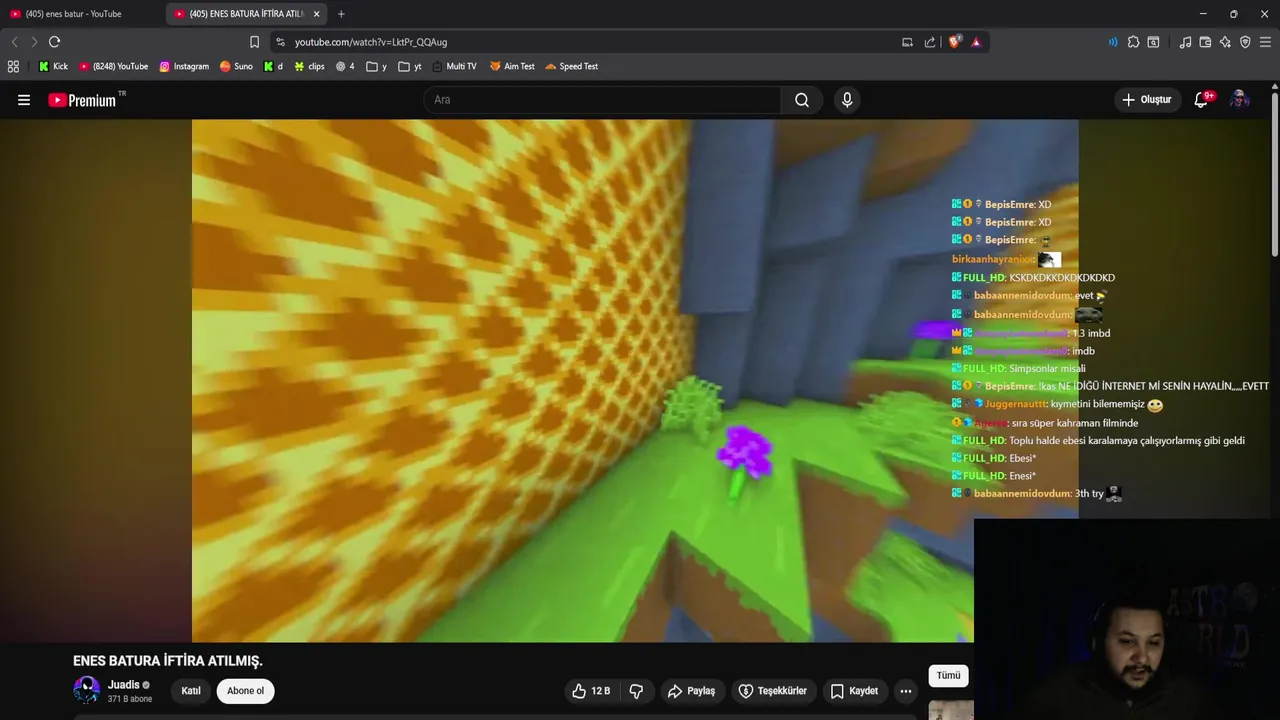Bookmark this page from address bar
This screenshot has height=720, width=1280.
coord(254,42)
